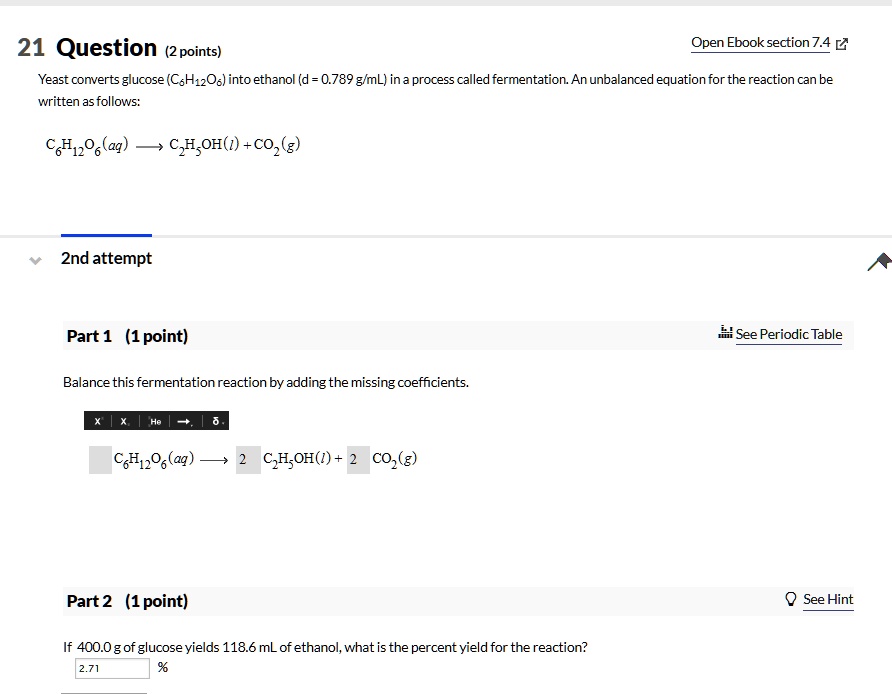Viewport: 892px width, 694px height.
Task: Click the periodic table icon
Action: (725, 332)
